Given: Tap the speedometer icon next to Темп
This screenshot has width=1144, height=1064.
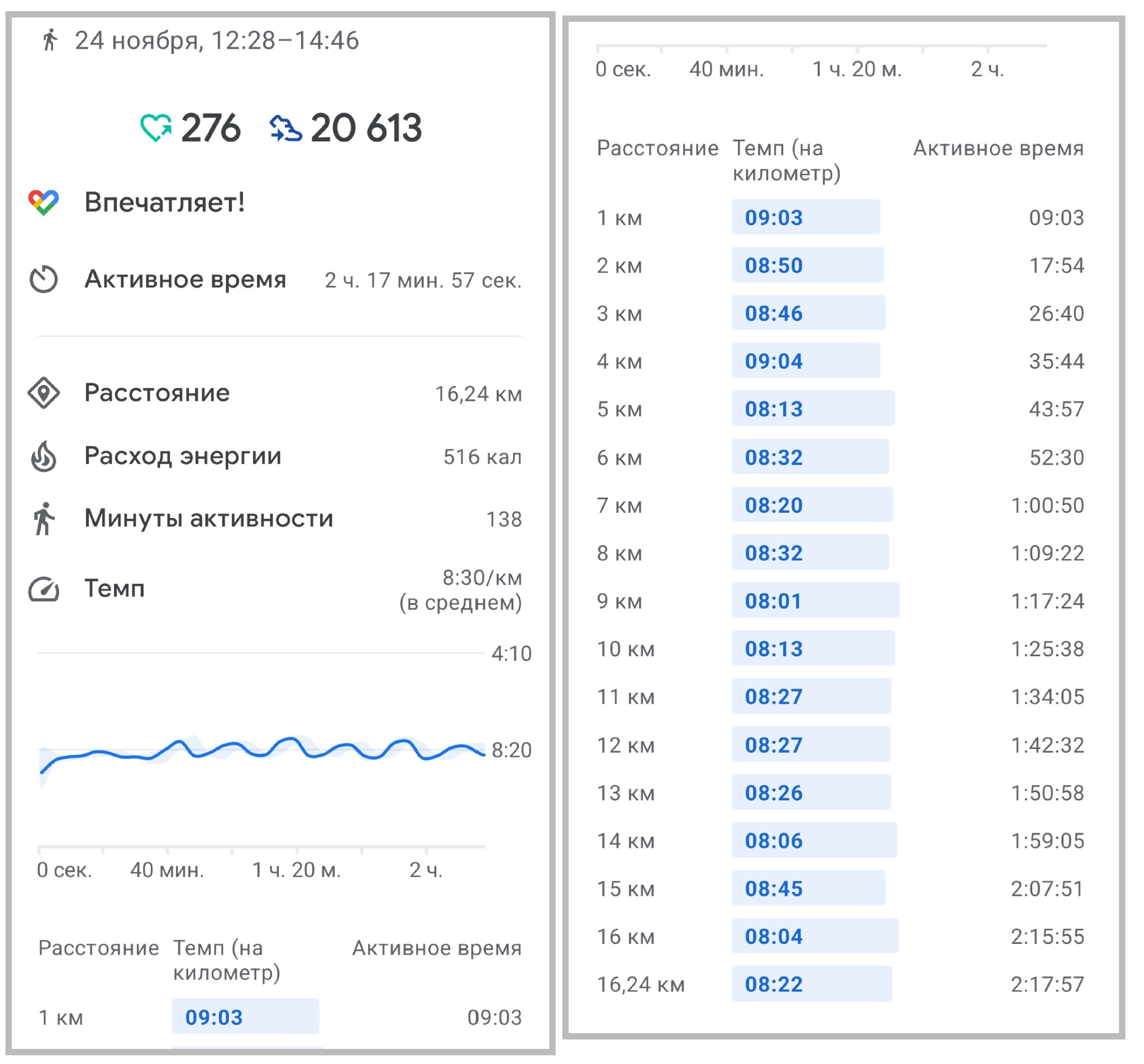Looking at the screenshot, I should pyautogui.click(x=44, y=589).
